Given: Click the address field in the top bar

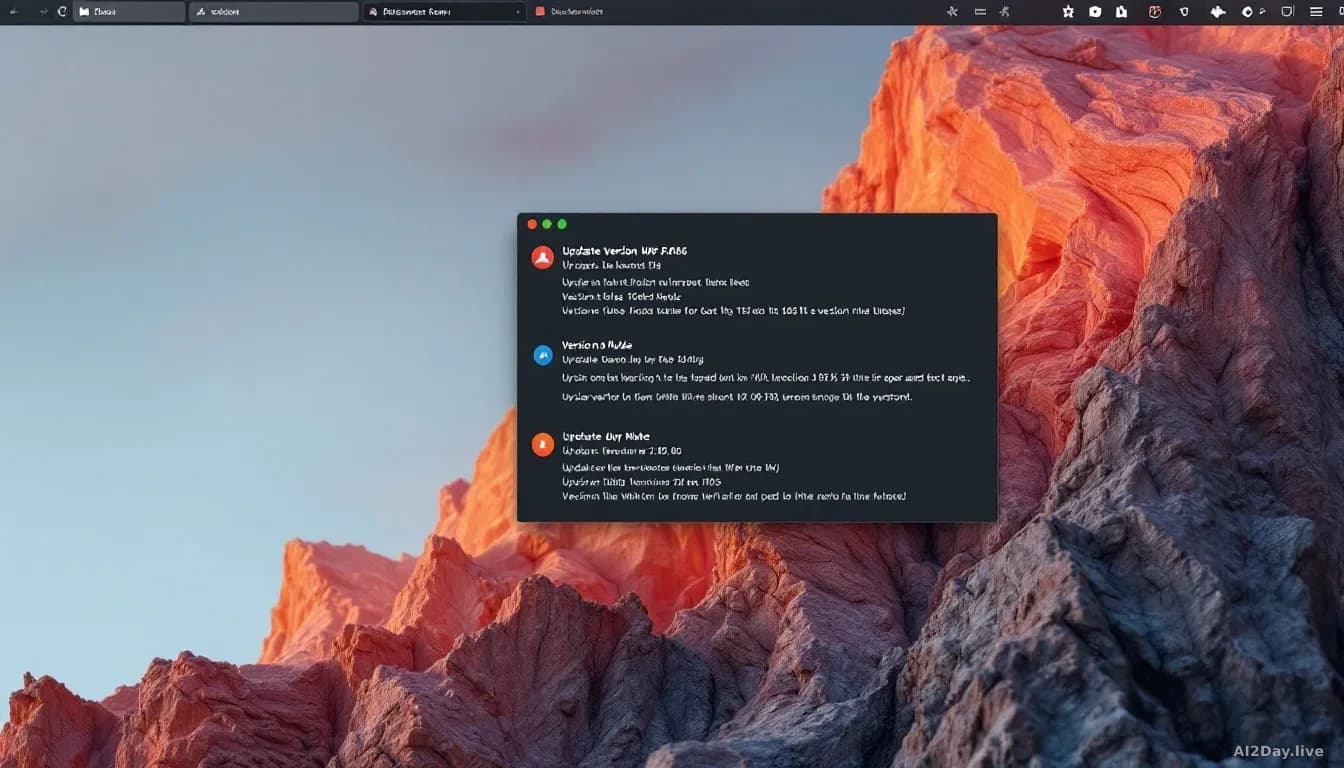Looking at the screenshot, I should [443, 12].
